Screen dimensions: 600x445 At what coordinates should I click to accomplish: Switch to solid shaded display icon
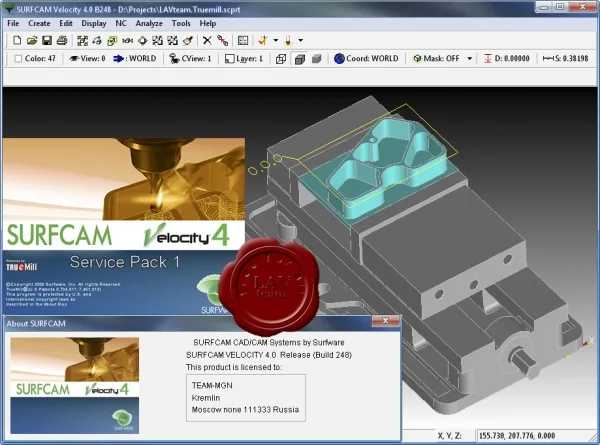[x=316, y=59]
